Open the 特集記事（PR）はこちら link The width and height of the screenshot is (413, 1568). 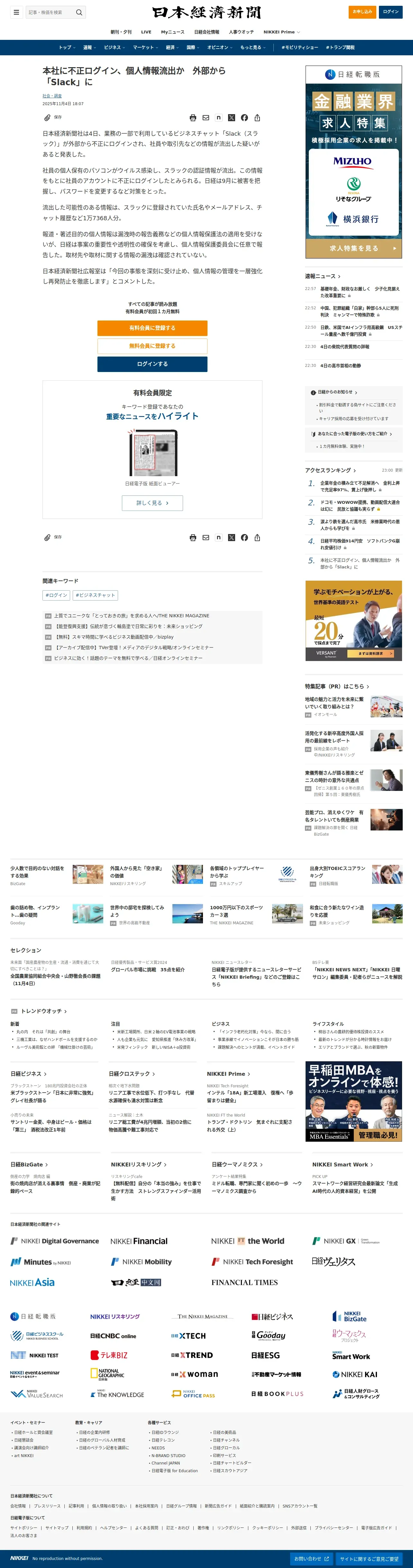(x=337, y=687)
